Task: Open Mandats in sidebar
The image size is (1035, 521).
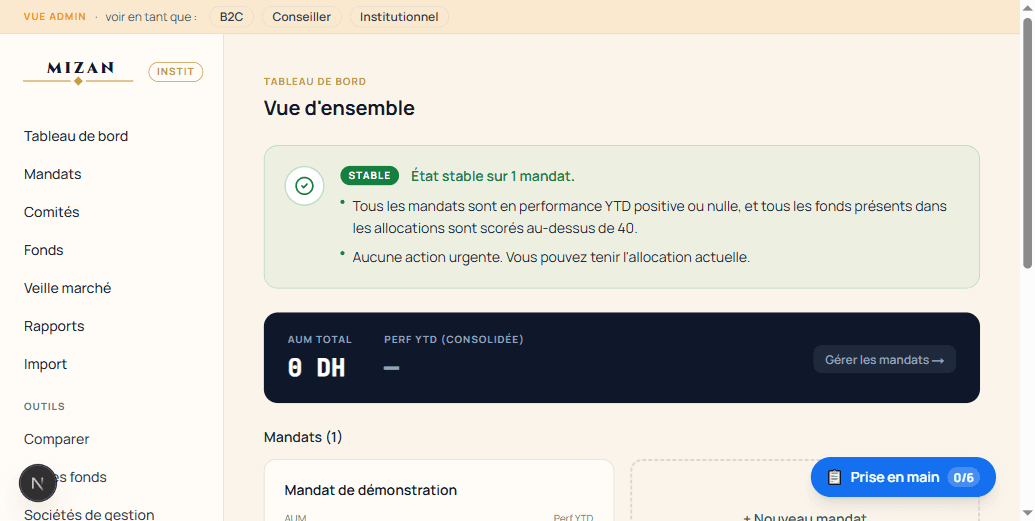Action: click(x=53, y=174)
